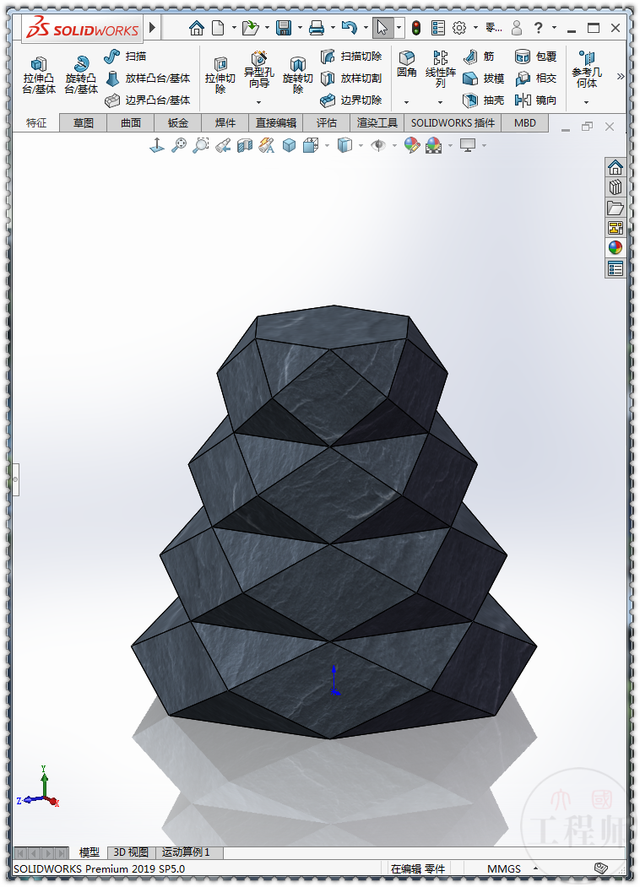Click the Rebuild traffic light icon
640x887 pixels.
point(416,28)
